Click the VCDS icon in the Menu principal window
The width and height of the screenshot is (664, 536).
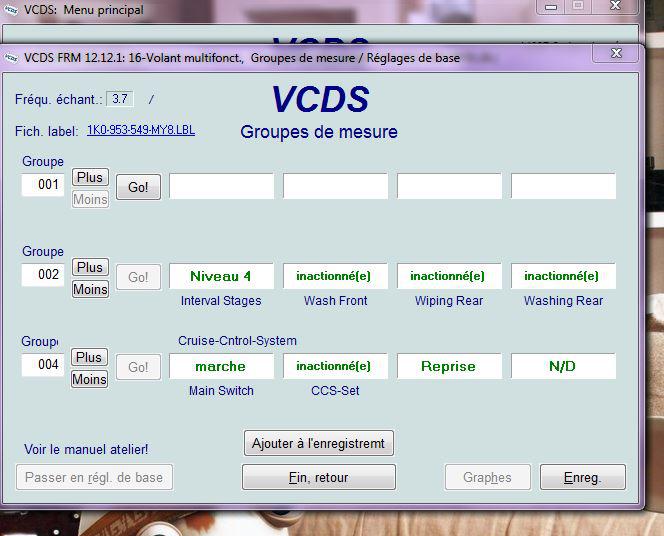click(x=11, y=10)
